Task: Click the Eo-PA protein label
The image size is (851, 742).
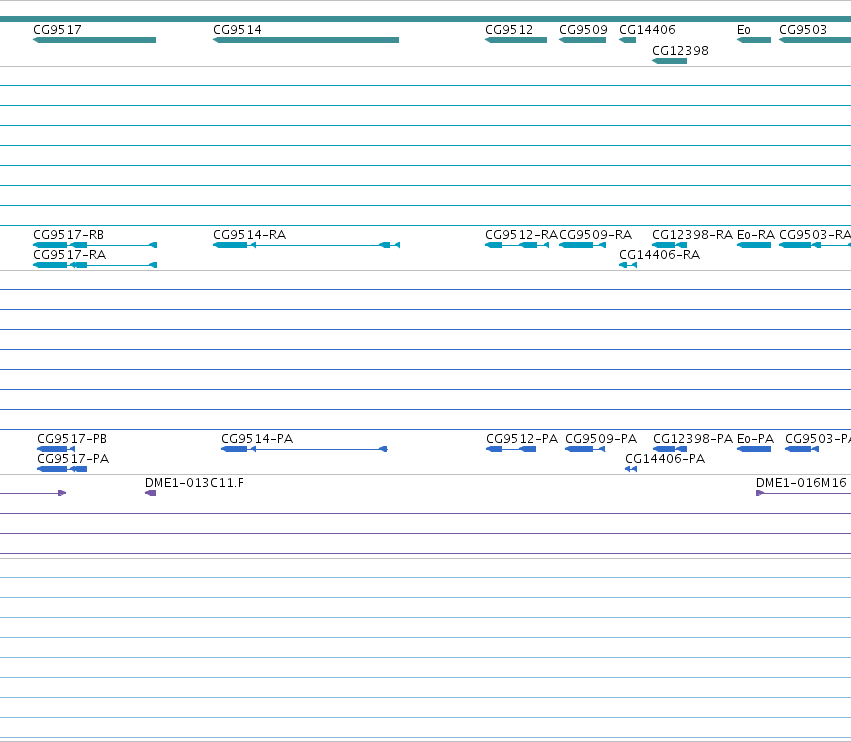Action: click(x=755, y=439)
